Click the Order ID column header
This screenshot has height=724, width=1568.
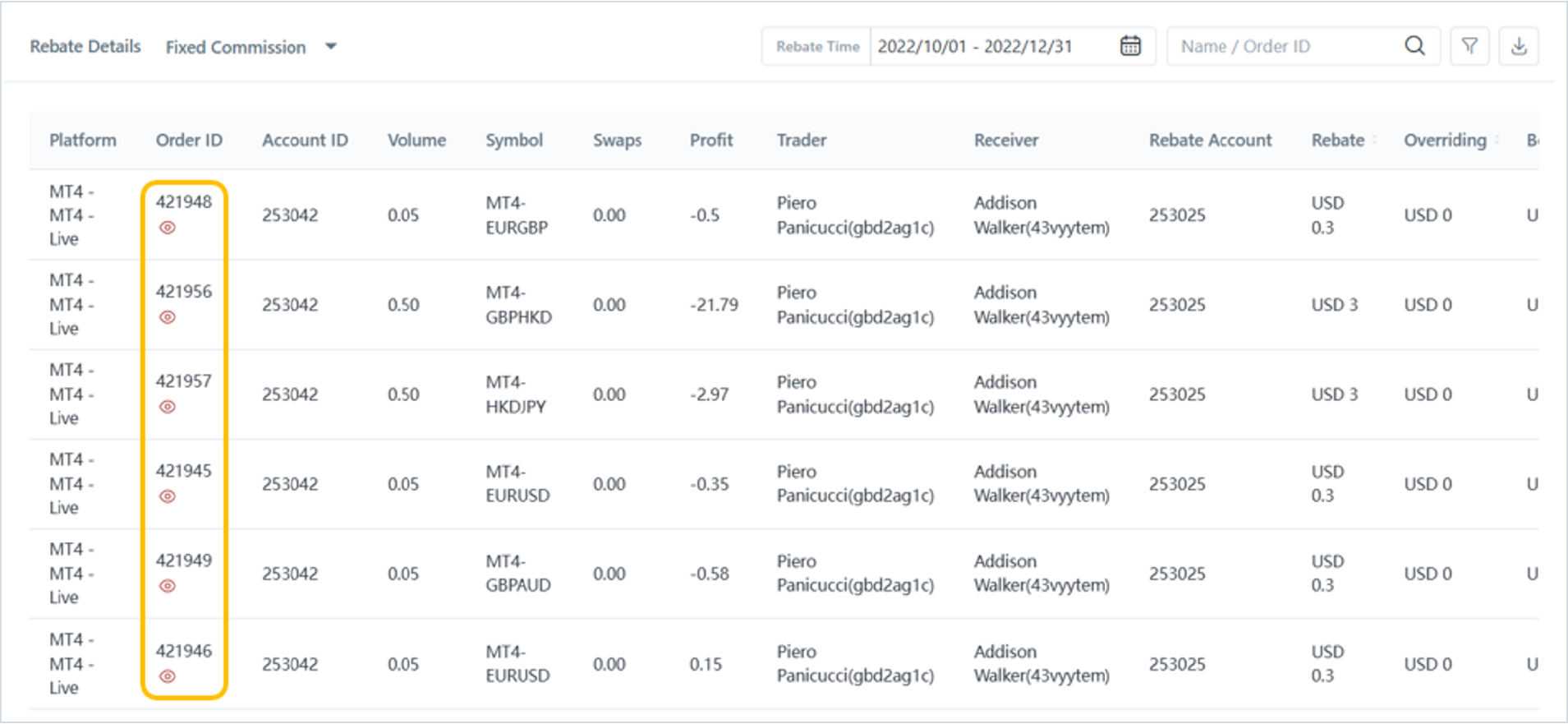click(x=189, y=141)
